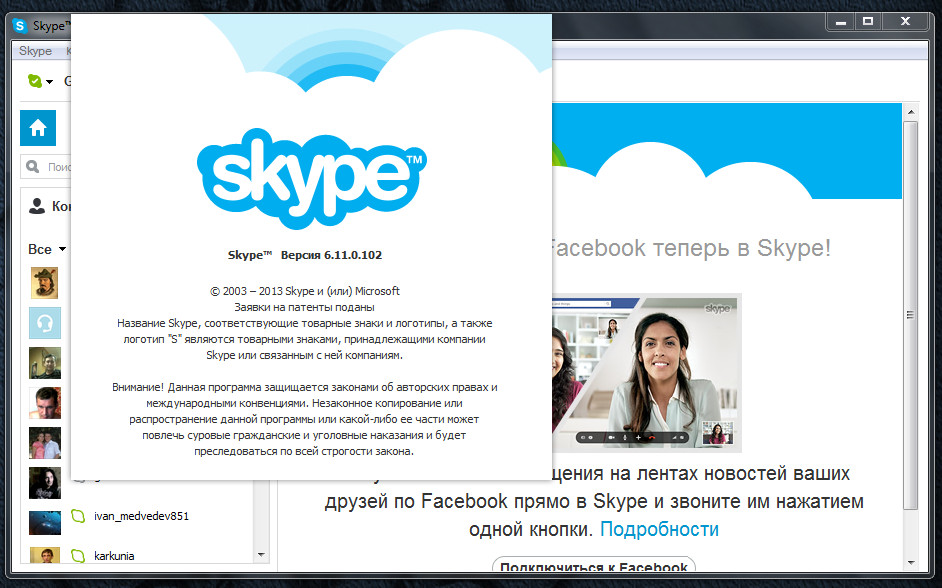Click the status icon beside ivan_medvedev851
942x588 pixels.
coord(79,517)
